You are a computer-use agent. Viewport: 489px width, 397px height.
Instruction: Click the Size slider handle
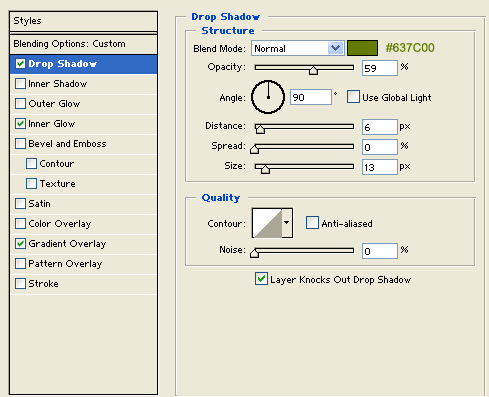pos(265,169)
